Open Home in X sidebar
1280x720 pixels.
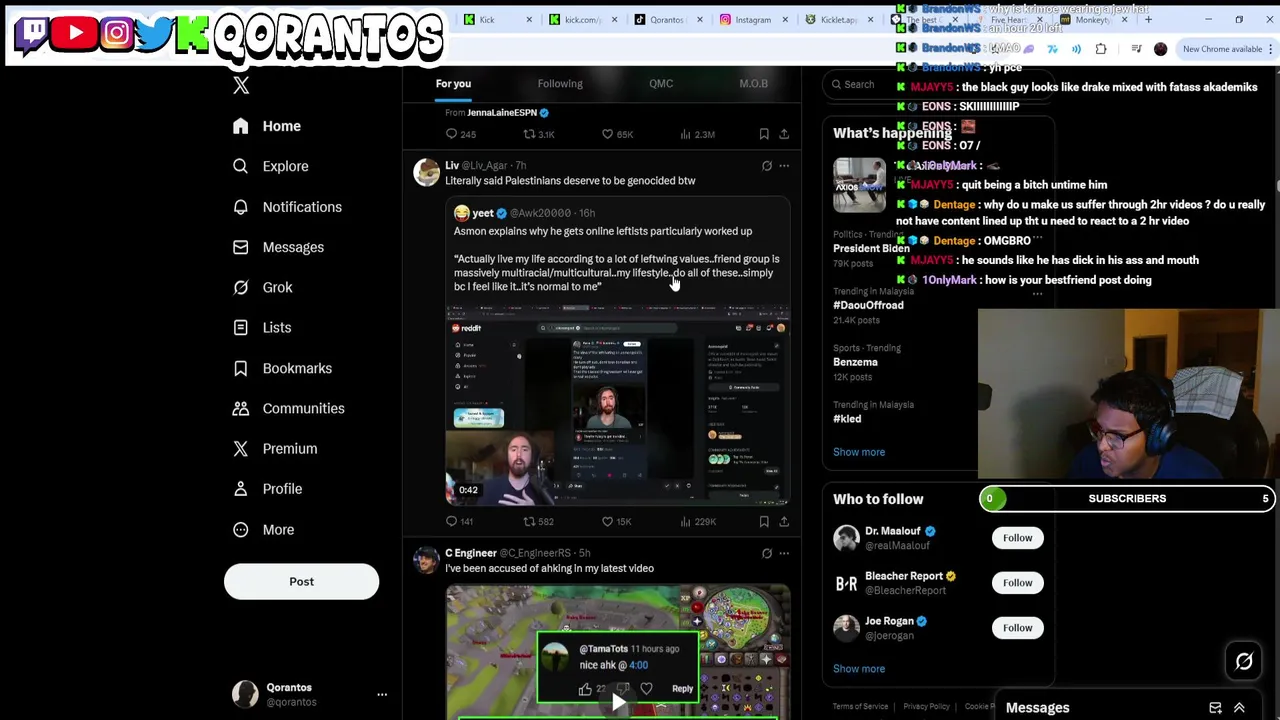266,126
